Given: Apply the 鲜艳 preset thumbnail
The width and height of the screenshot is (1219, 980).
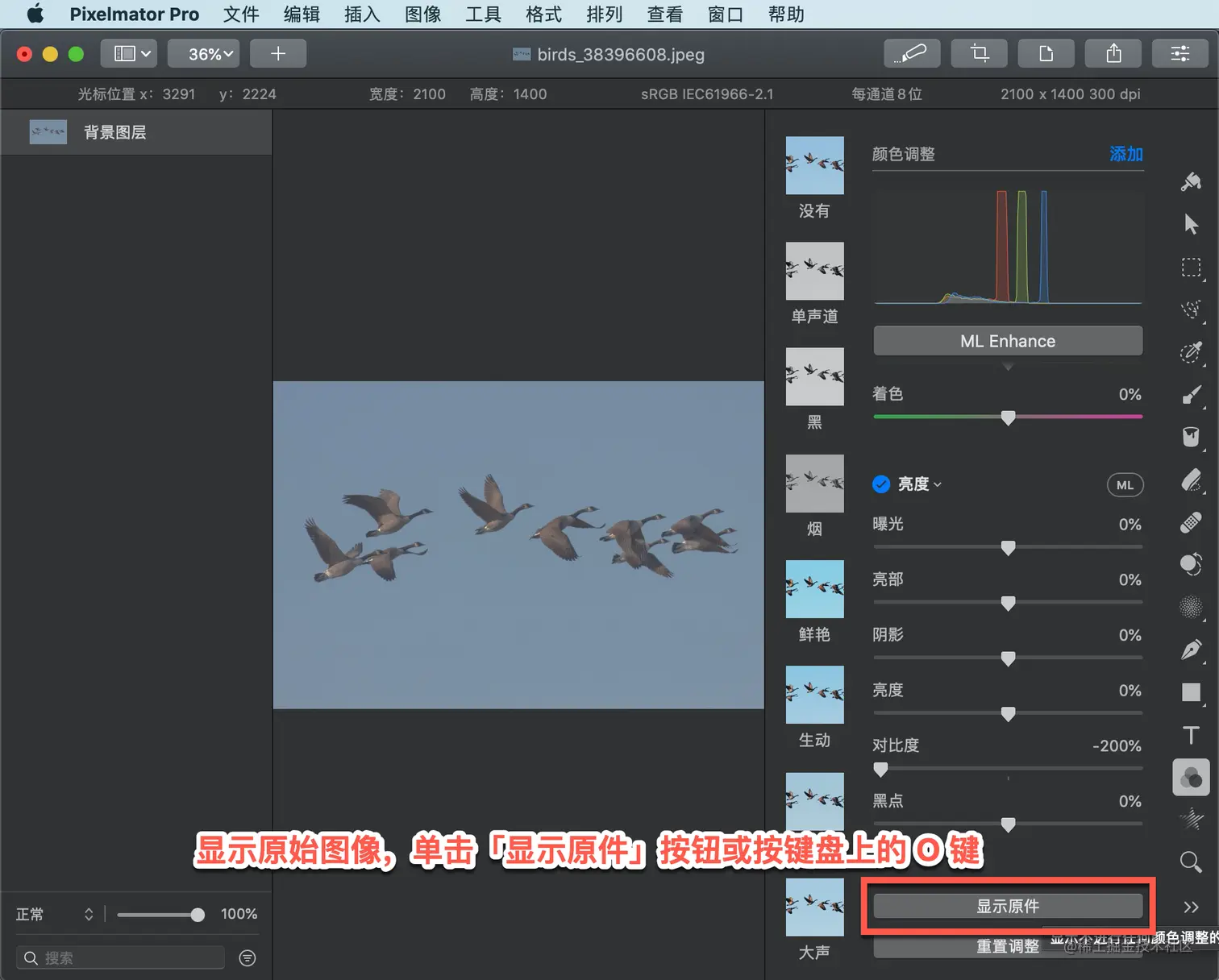Looking at the screenshot, I should (815, 589).
